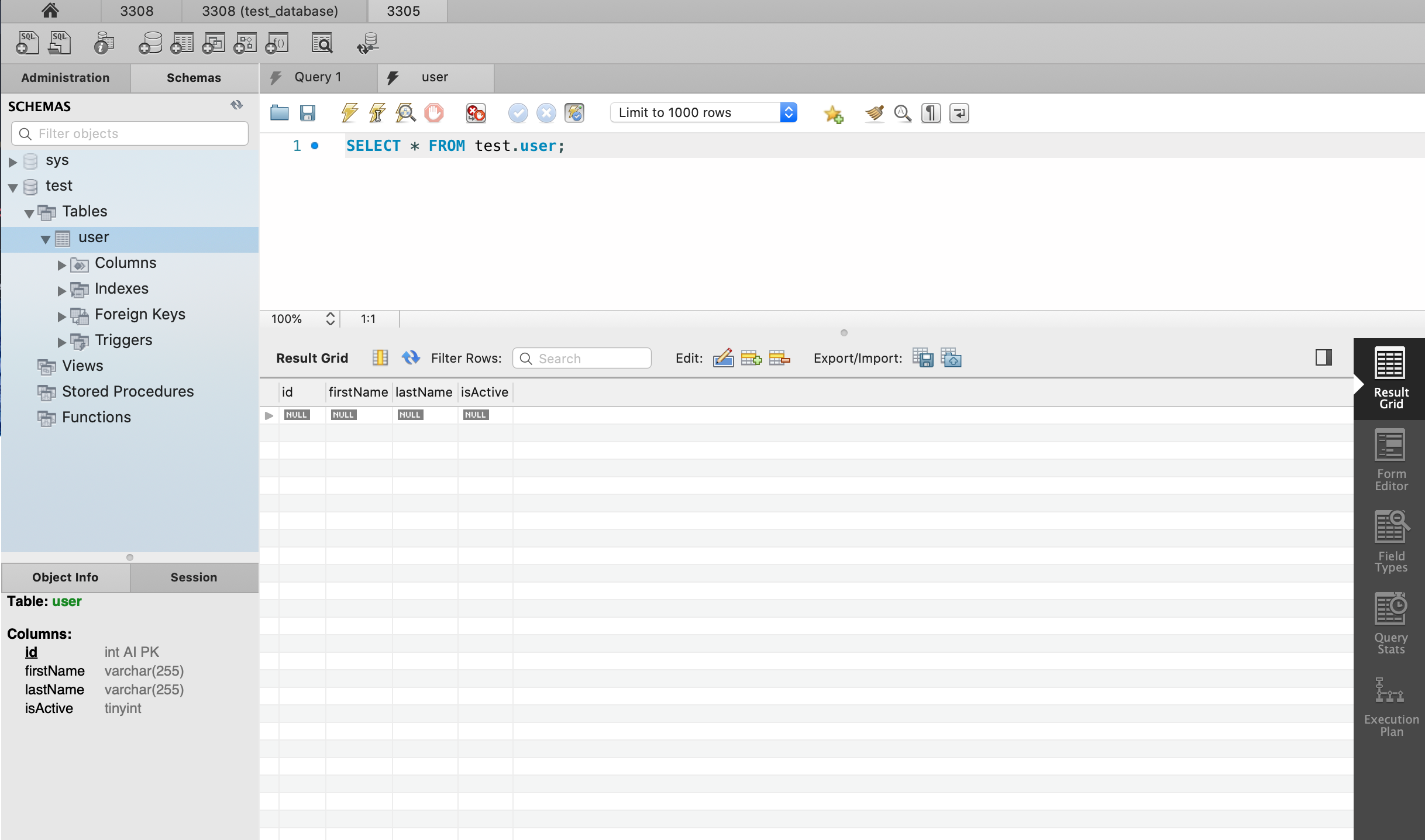Expand the Columns node under user
The width and height of the screenshot is (1425, 840).
coord(61,264)
